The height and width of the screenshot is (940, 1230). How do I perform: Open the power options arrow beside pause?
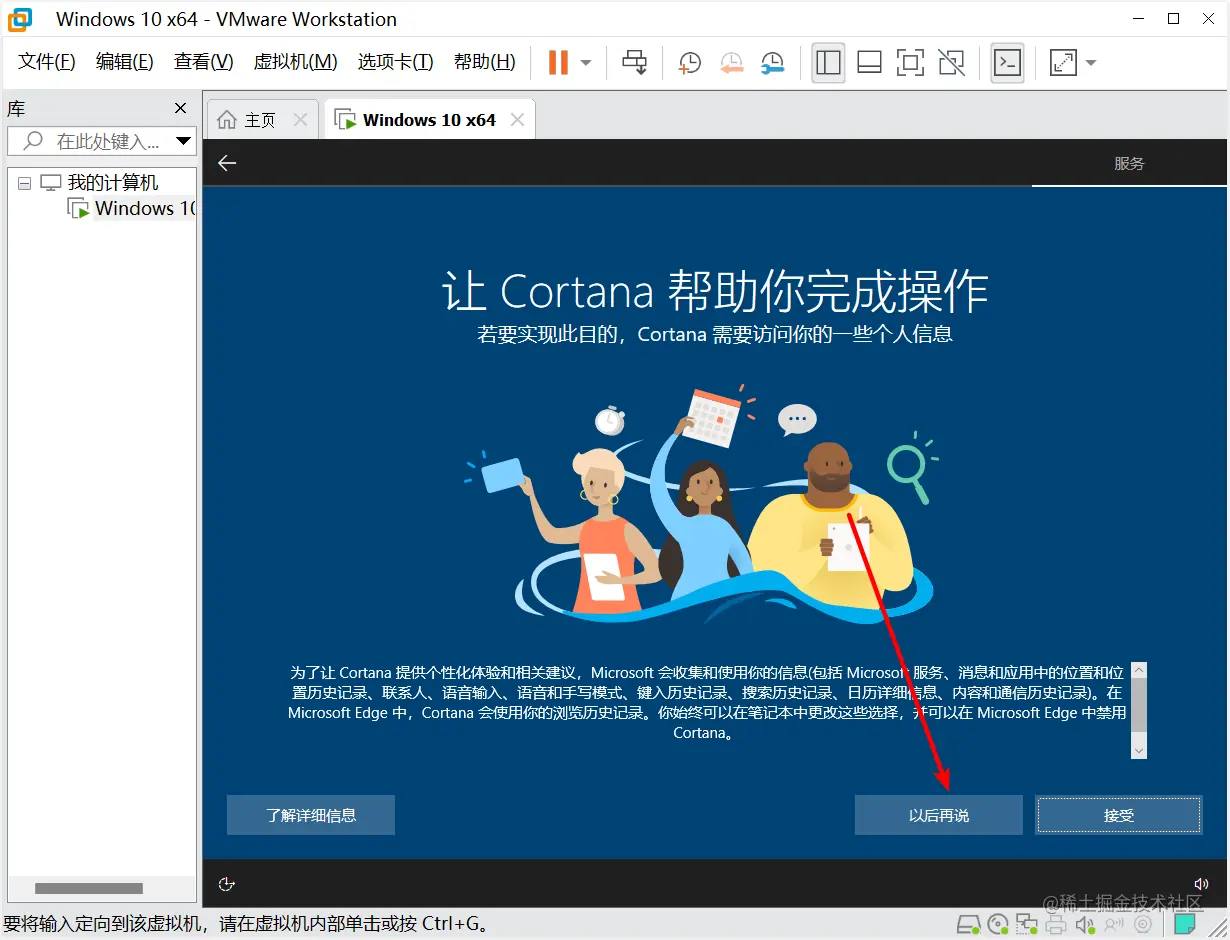coord(586,62)
